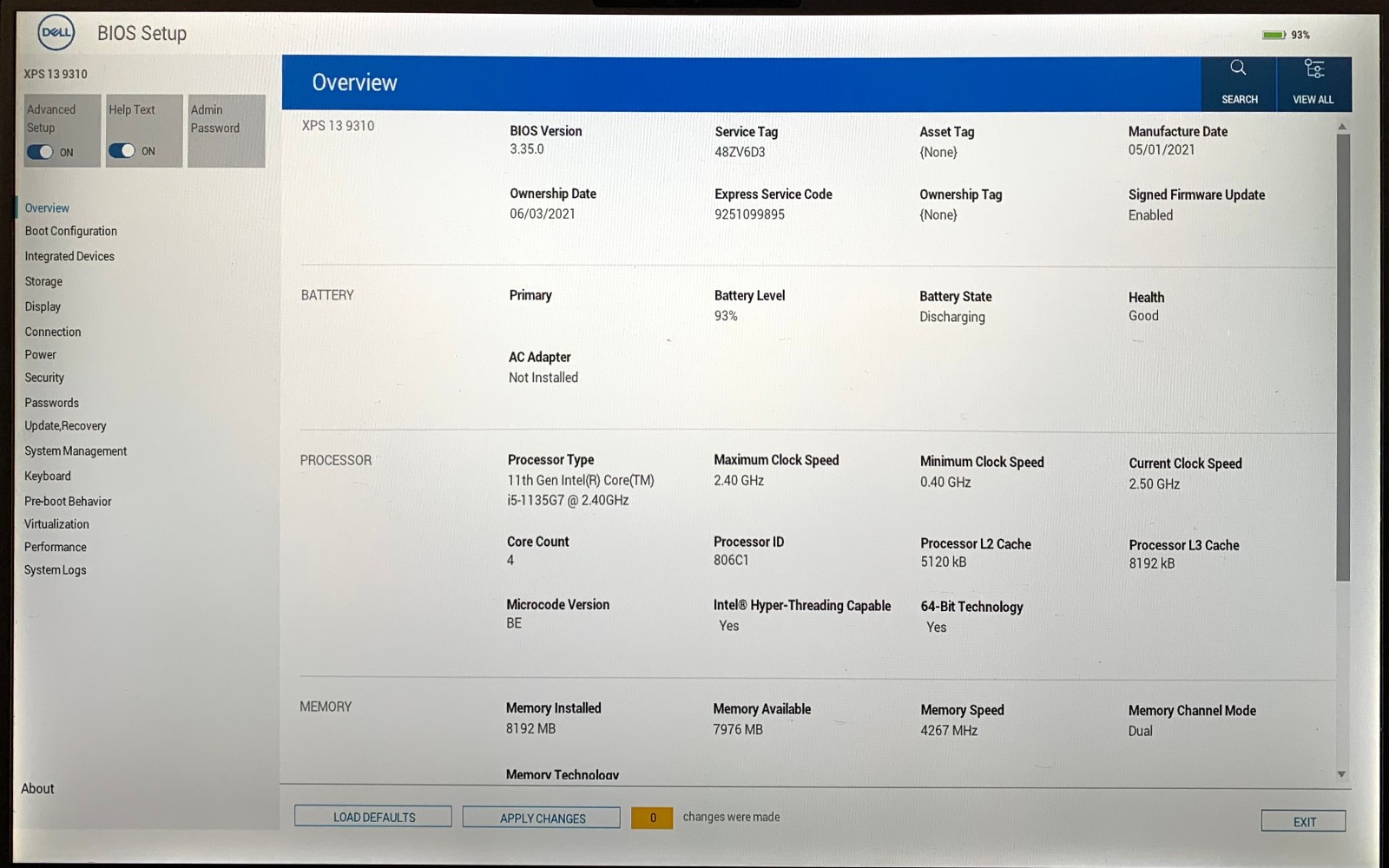The height and width of the screenshot is (868, 1389).
Task: Open Passwords section
Action: click(51, 403)
